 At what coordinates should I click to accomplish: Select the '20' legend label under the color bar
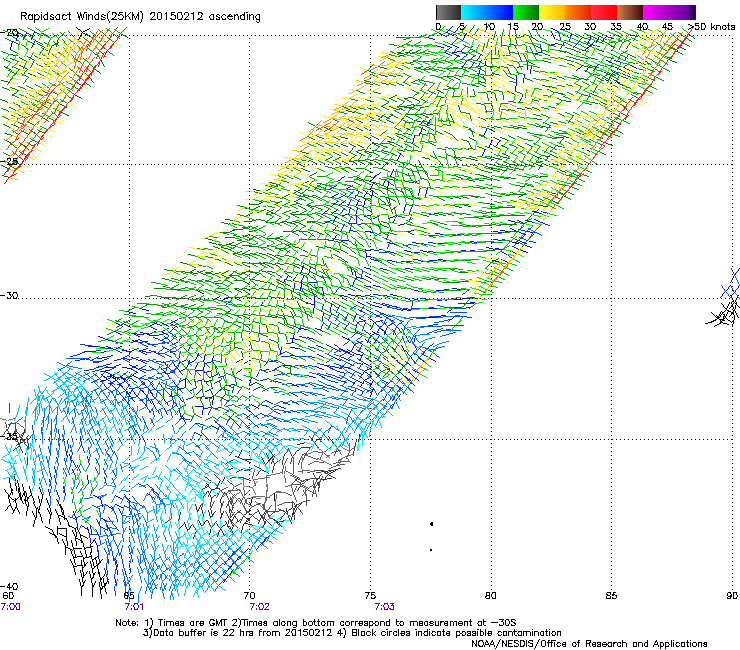538,27
